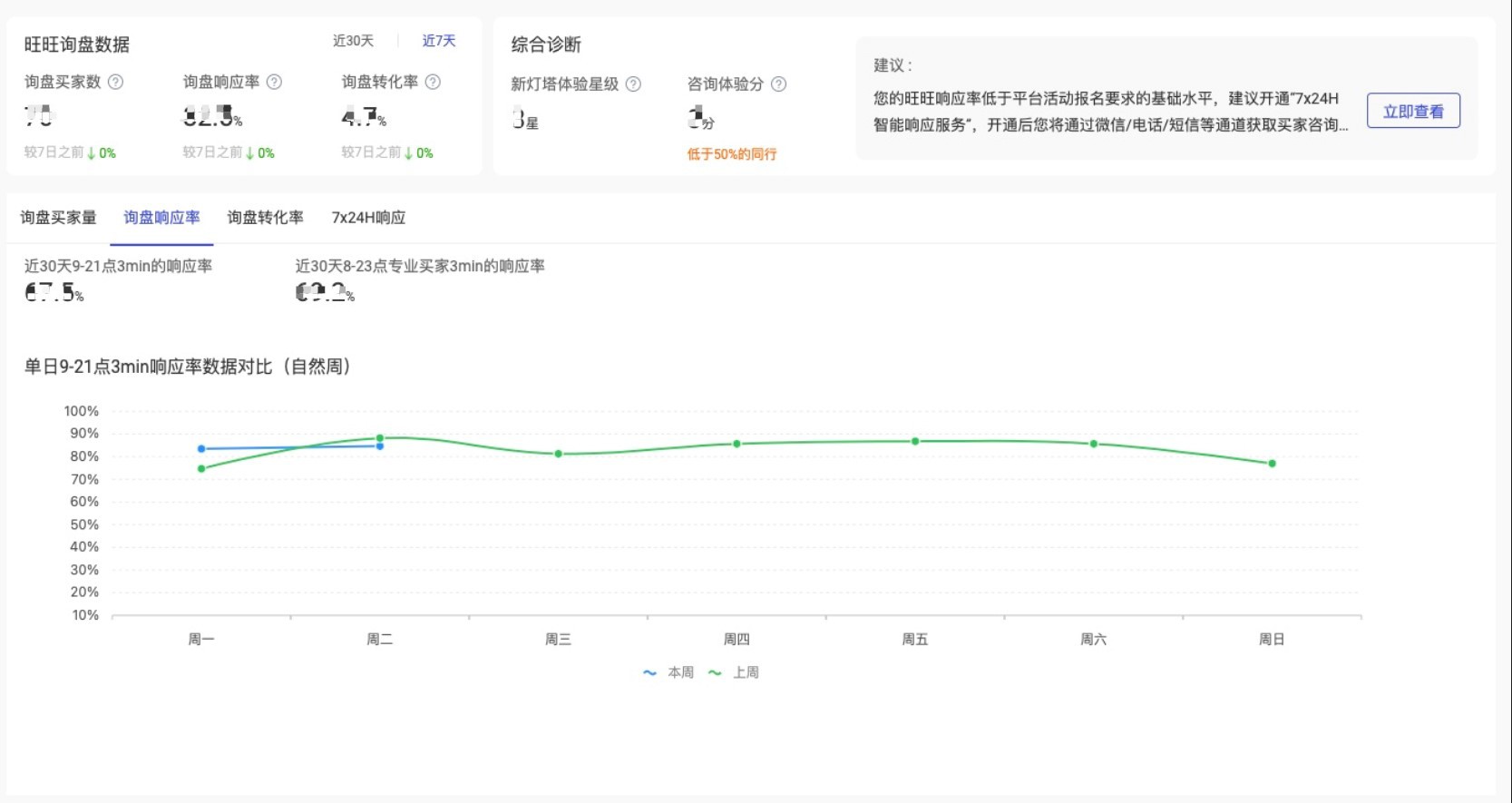Click 上周 data point for 周日
This screenshot has width=1512, height=803.
(x=1272, y=464)
